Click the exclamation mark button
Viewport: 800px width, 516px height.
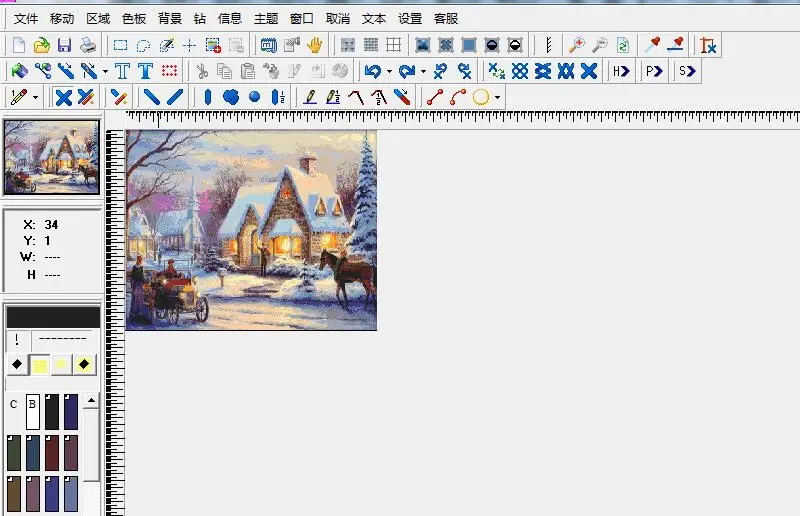point(17,339)
